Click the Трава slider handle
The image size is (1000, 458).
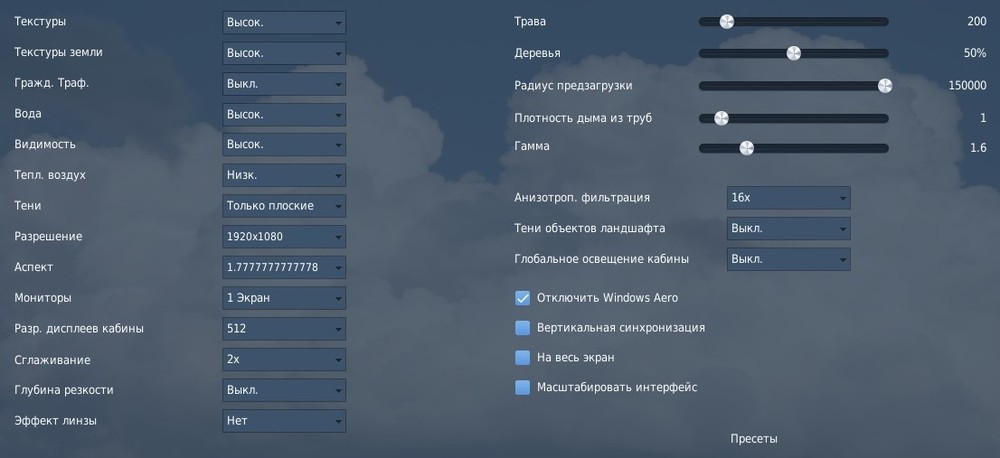[726, 22]
